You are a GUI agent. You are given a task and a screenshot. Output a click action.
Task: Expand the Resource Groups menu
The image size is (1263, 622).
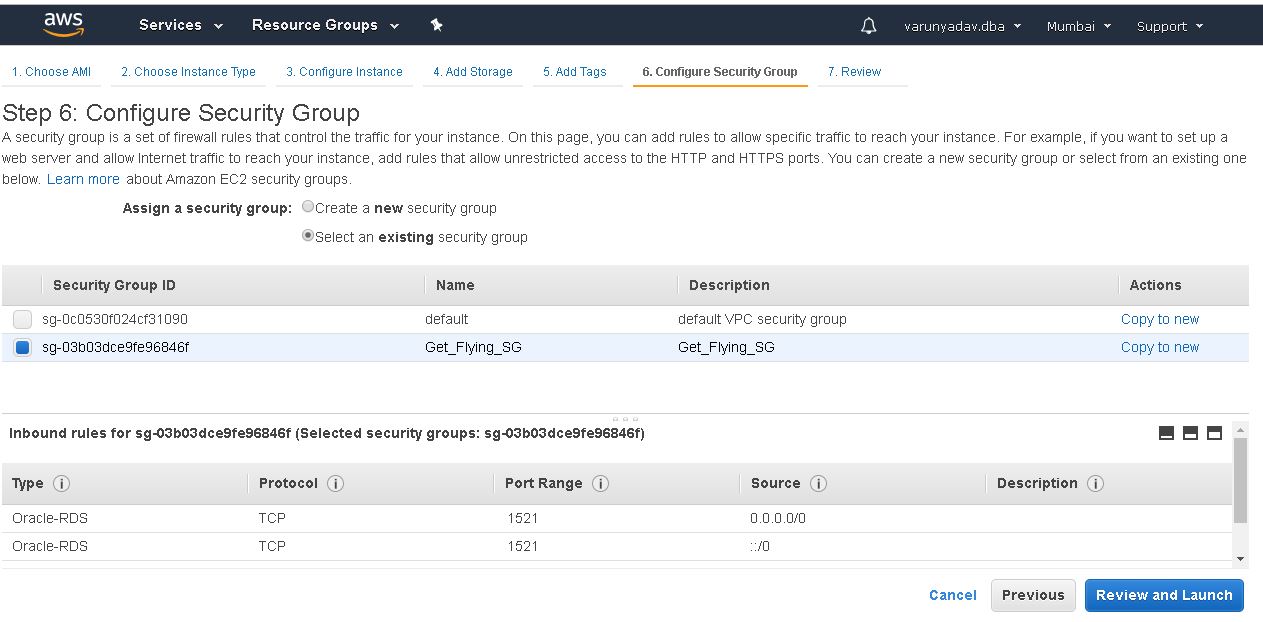tap(318, 25)
